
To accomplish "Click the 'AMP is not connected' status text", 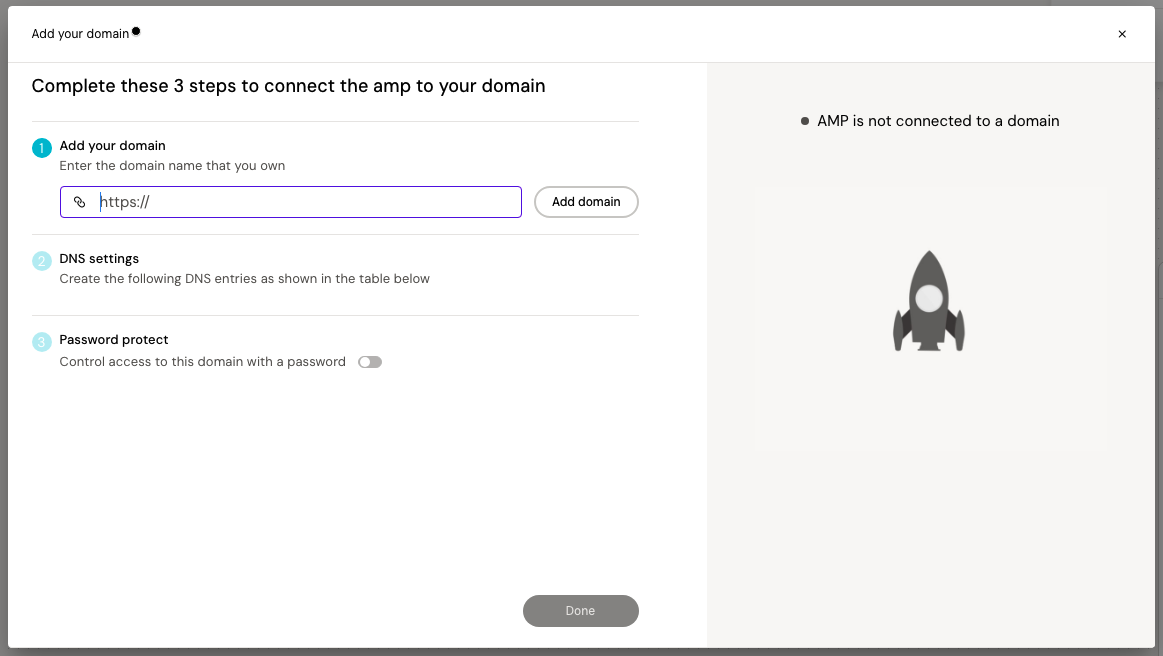I will click(938, 121).
